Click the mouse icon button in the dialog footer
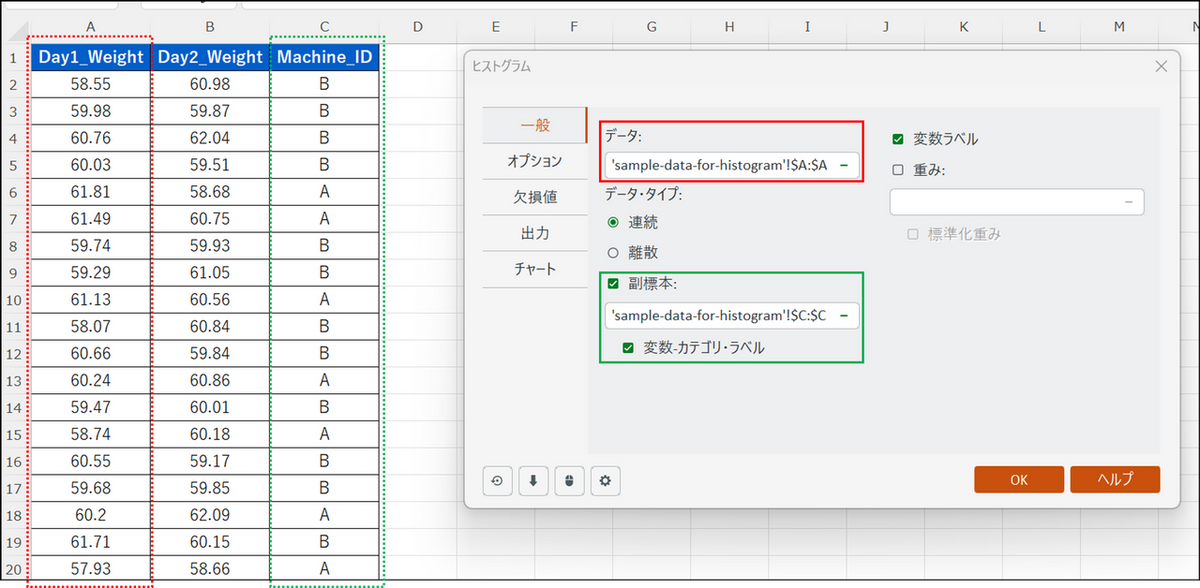Image resolution: width=1200 pixels, height=588 pixels. [x=569, y=481]
